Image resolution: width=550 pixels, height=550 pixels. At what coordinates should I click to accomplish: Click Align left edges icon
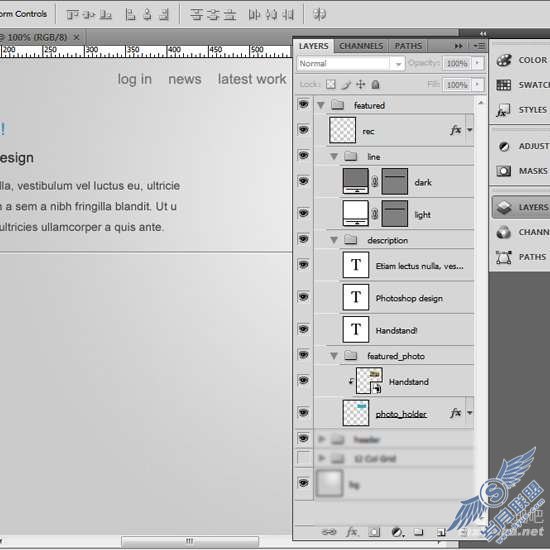click(130, 14)
